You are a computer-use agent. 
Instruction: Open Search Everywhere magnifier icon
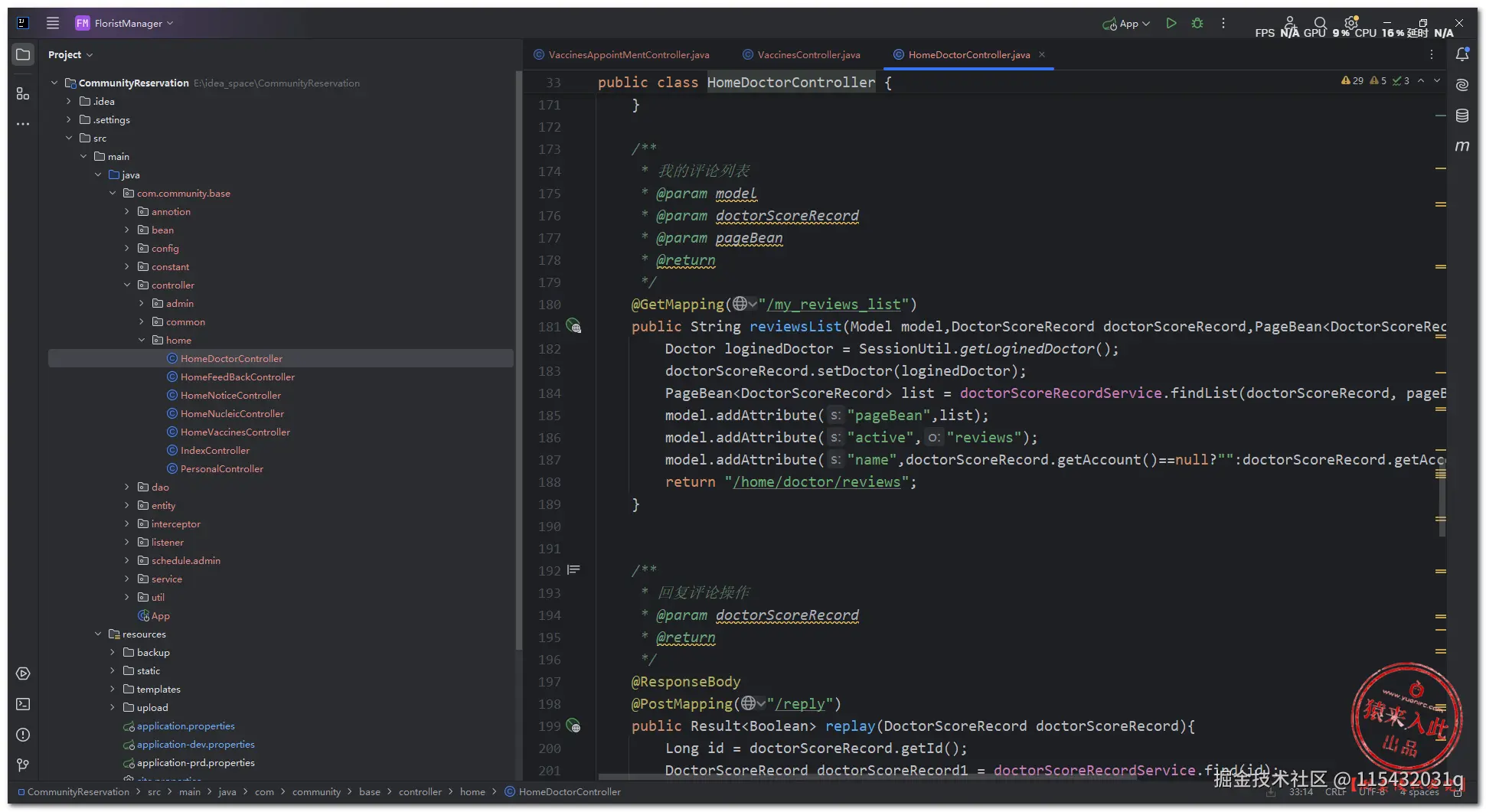point(1320,23)
